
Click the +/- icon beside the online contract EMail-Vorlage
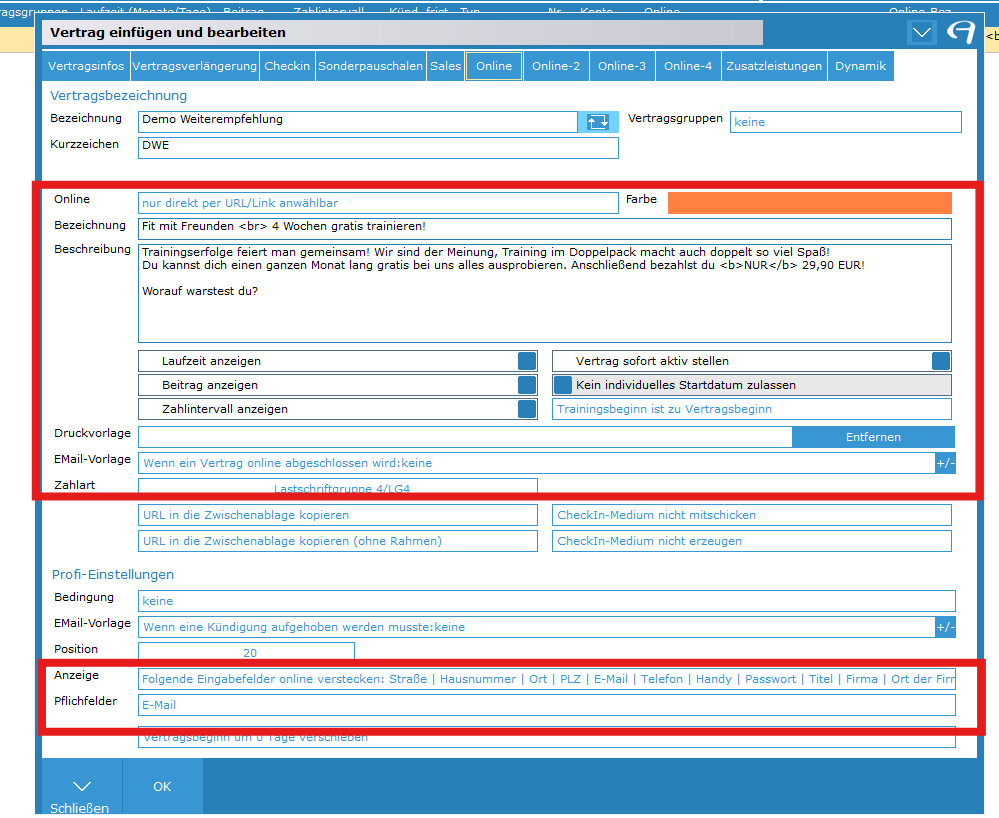[x=945, y=463]
